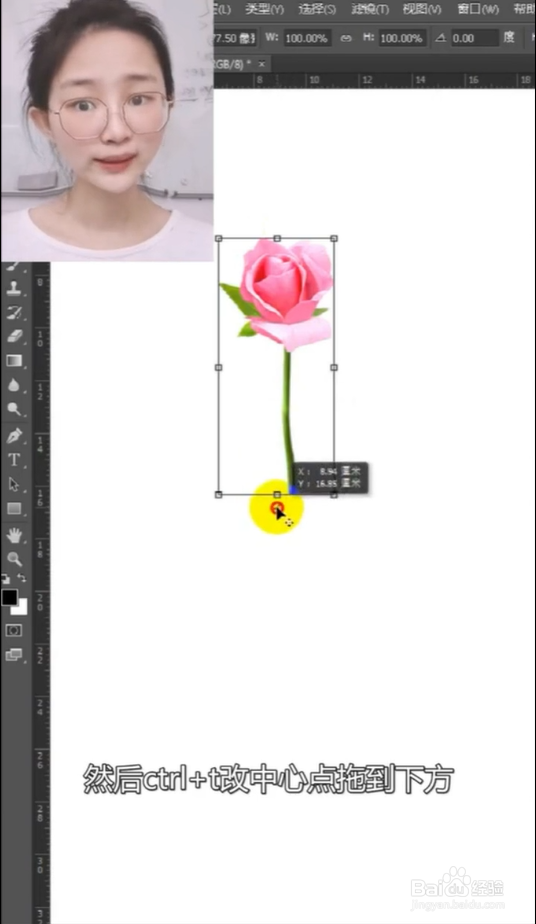
Task: Click the bottom-left transform handle
Action: click(x=219, y=495)
